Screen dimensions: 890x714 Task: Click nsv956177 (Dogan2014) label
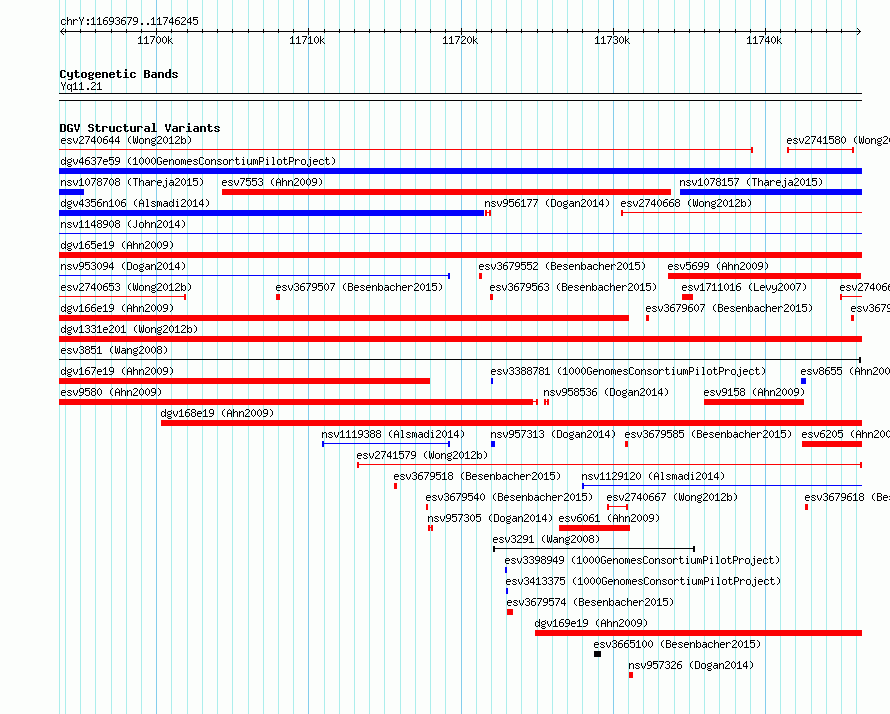coord(547,203)
